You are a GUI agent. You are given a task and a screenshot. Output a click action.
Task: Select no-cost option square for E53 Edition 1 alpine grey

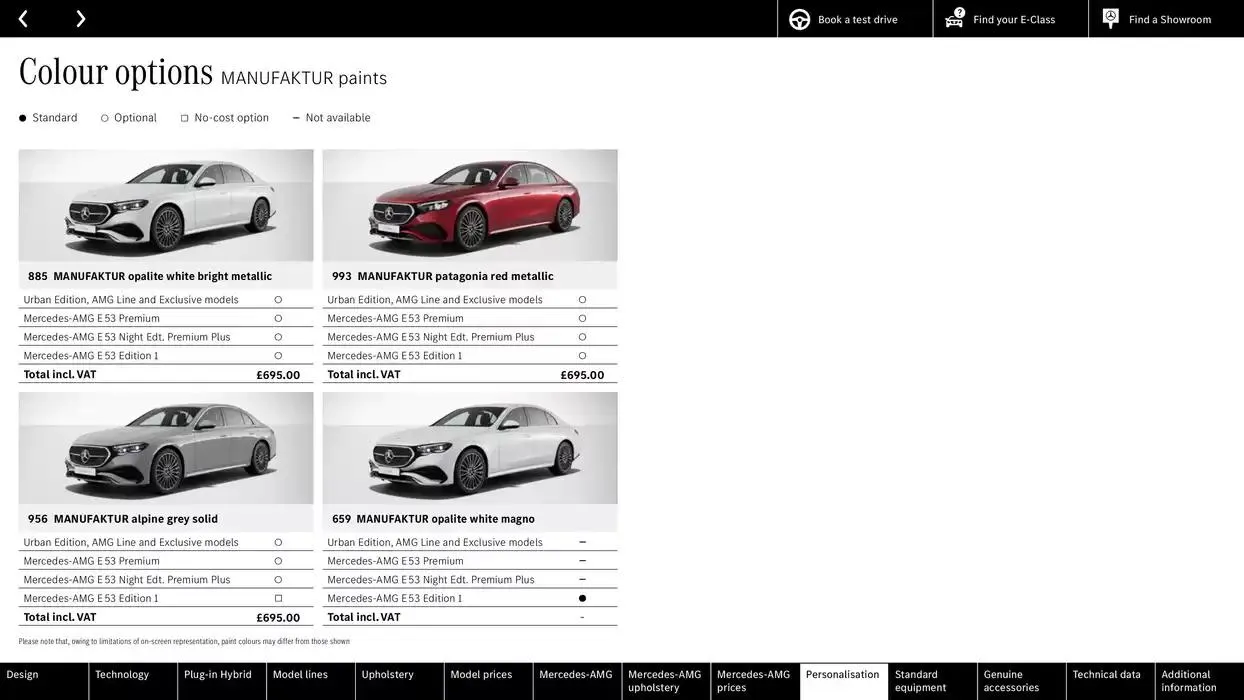[277, 596]
